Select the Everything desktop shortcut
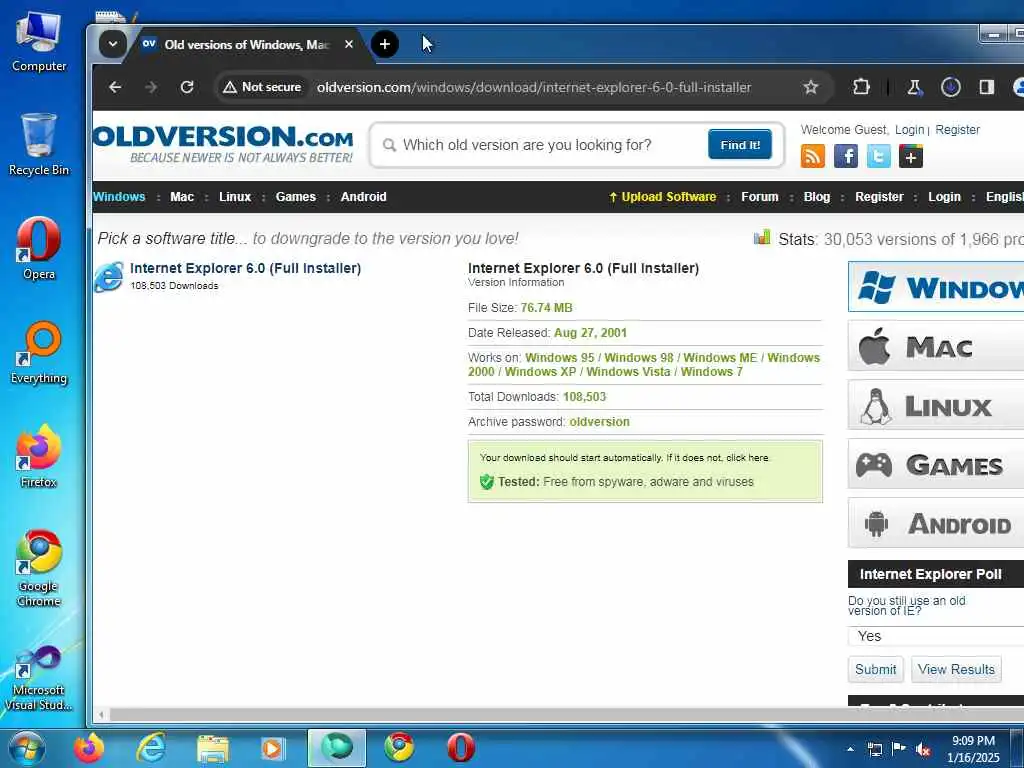This screenshot has height=768, width=1024. (39, 353)
